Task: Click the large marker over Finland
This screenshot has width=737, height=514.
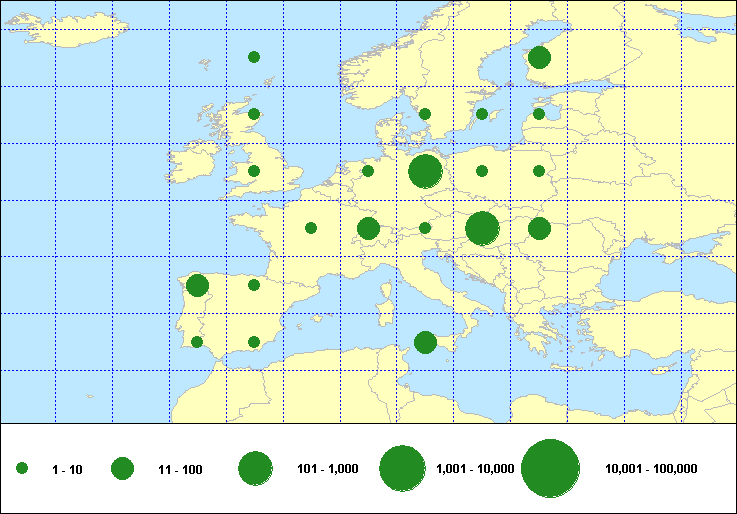Action: 539,57
